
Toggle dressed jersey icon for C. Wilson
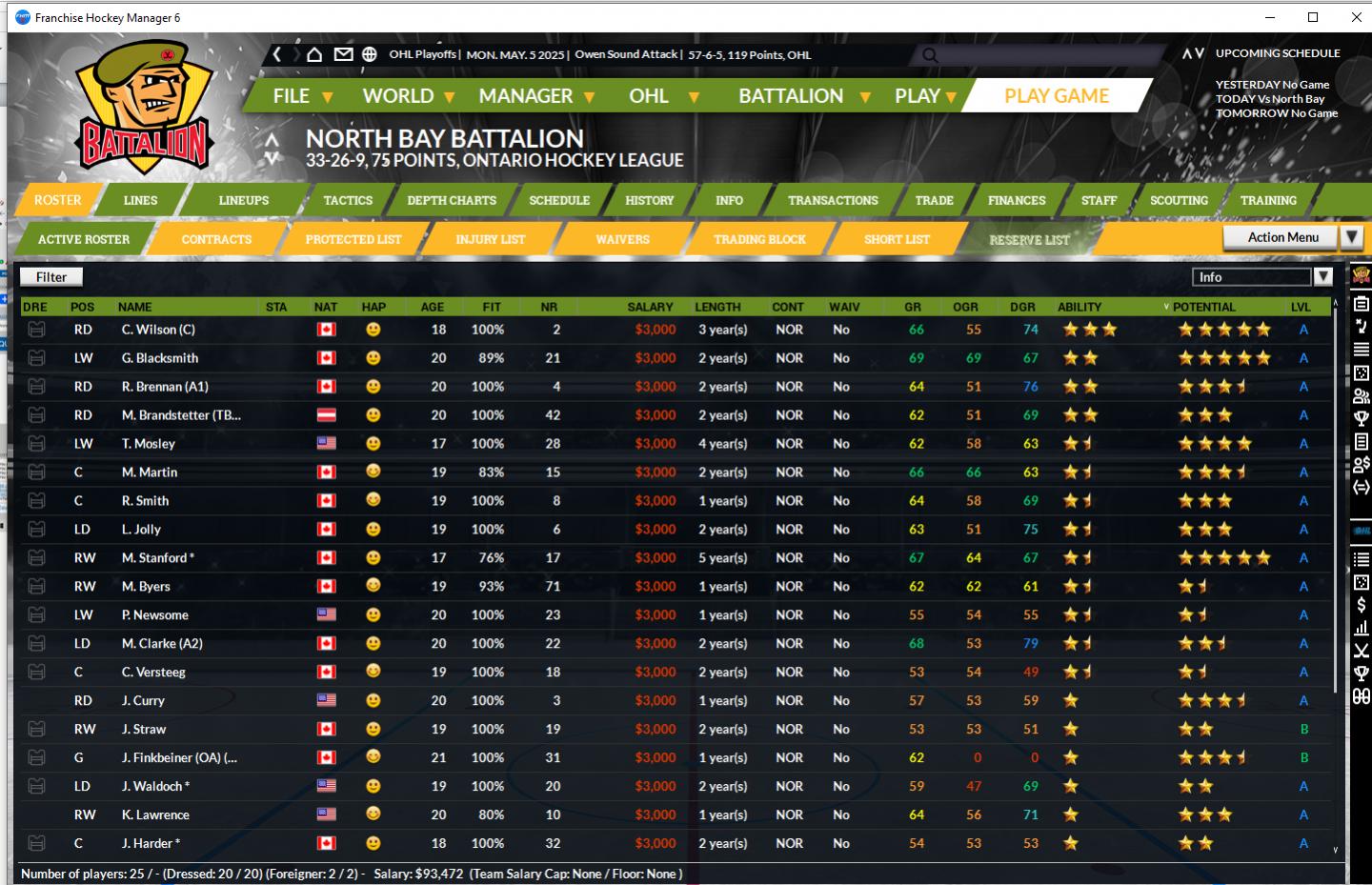(36, 330)
